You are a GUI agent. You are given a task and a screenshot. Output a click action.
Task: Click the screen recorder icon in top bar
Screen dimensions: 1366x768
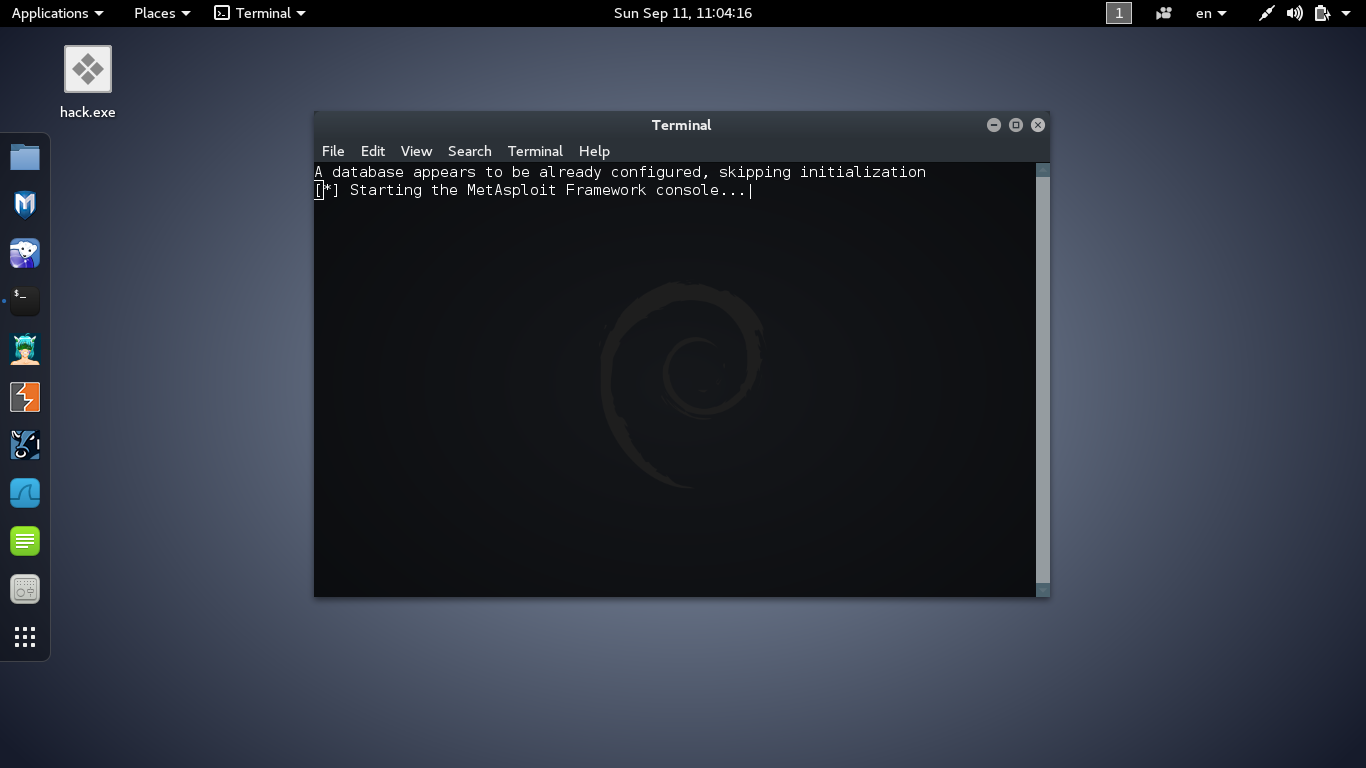click(1163, 13)
